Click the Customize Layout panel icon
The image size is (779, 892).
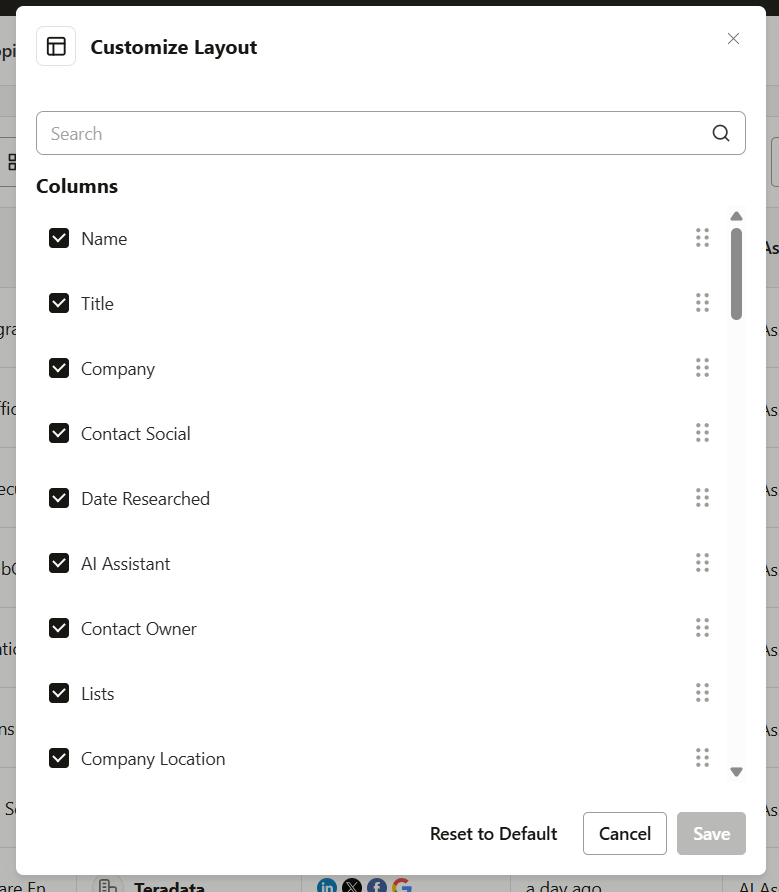coord(55,45)
